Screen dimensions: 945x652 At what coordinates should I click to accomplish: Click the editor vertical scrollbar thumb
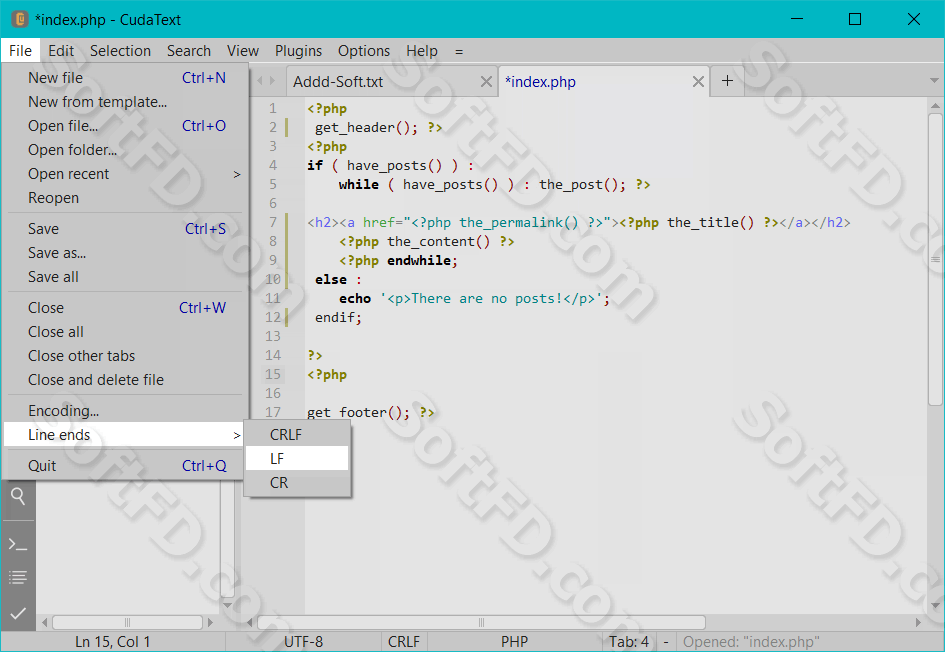(935, 260)
